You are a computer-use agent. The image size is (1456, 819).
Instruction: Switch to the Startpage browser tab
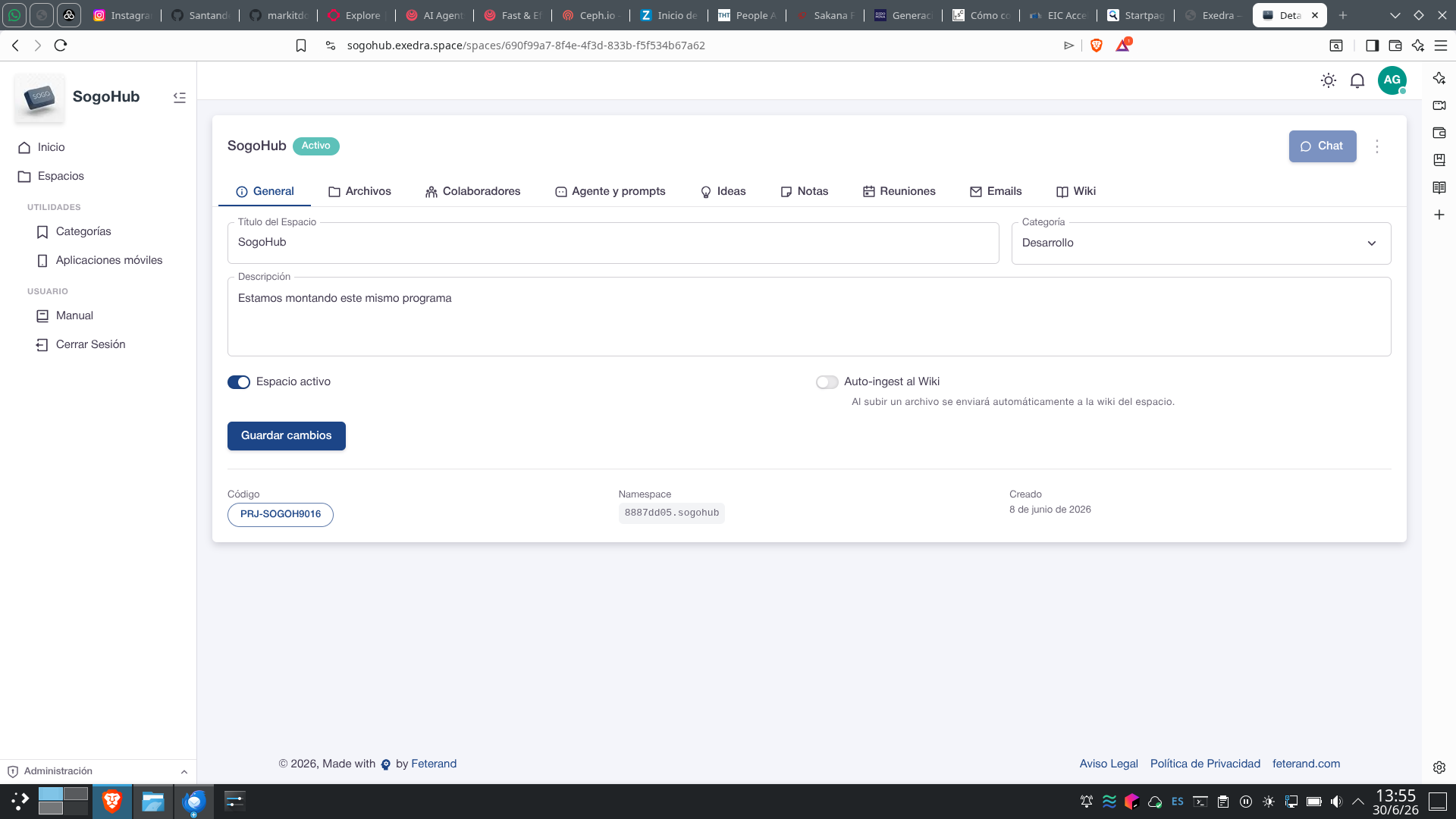coord(1137,15)
